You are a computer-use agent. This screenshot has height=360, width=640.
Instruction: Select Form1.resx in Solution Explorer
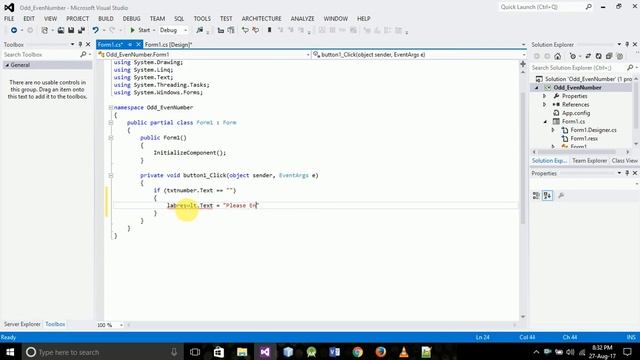(x=584, y=138)
